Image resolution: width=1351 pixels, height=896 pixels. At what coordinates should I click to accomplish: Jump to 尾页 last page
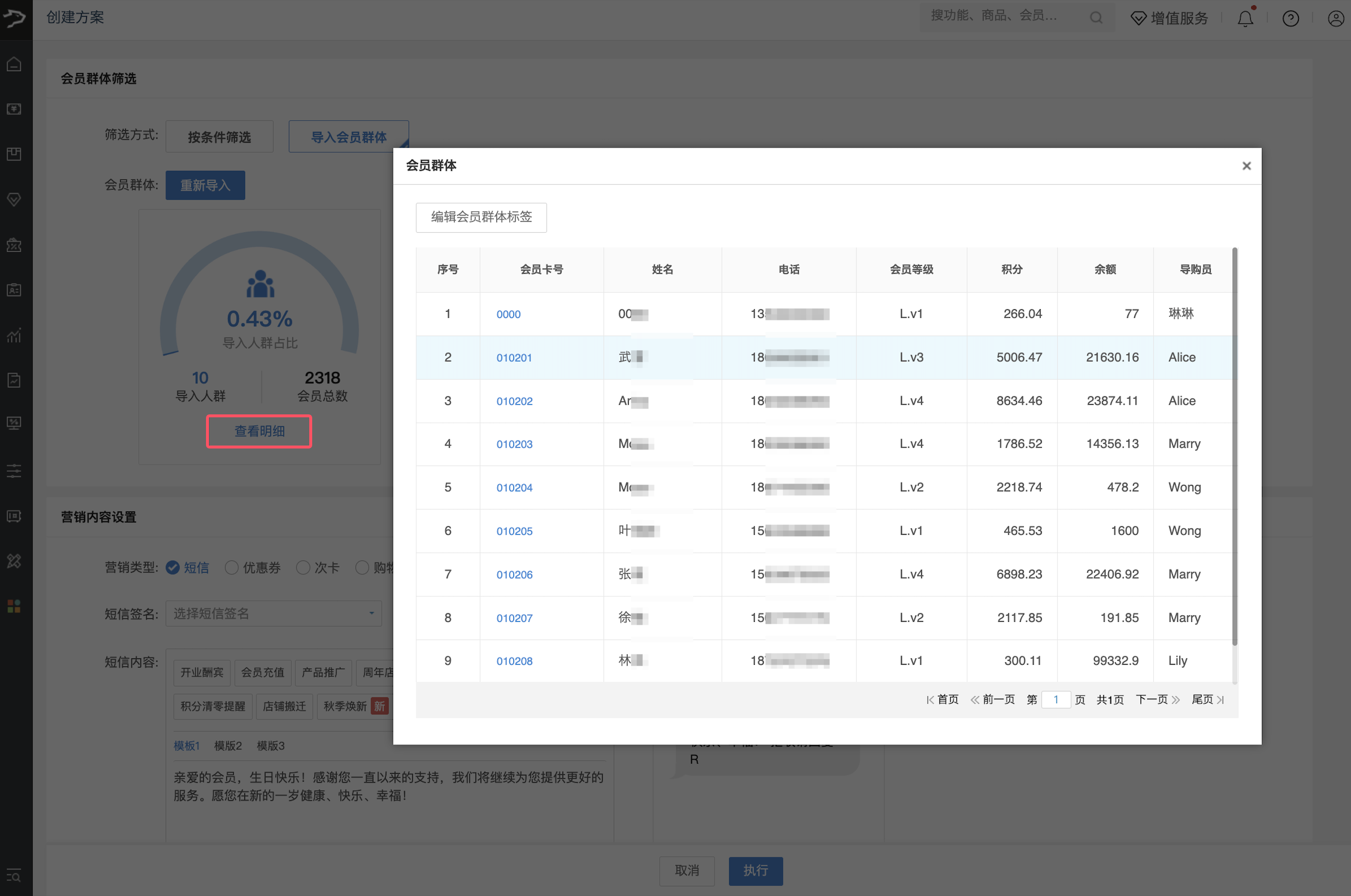(x=1206, y=699)
